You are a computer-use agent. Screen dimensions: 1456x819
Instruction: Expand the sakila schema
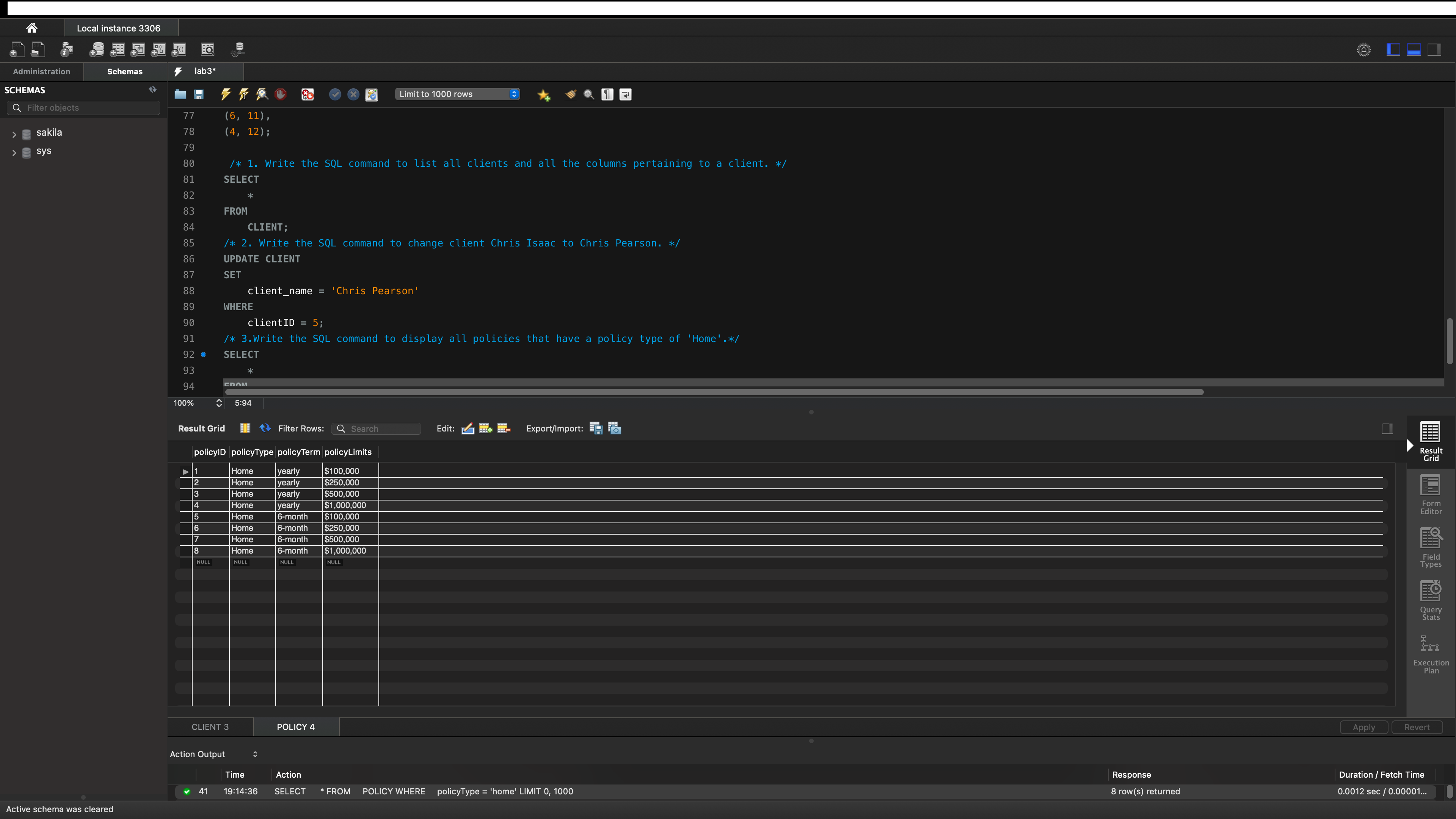(x=14, y=134)
